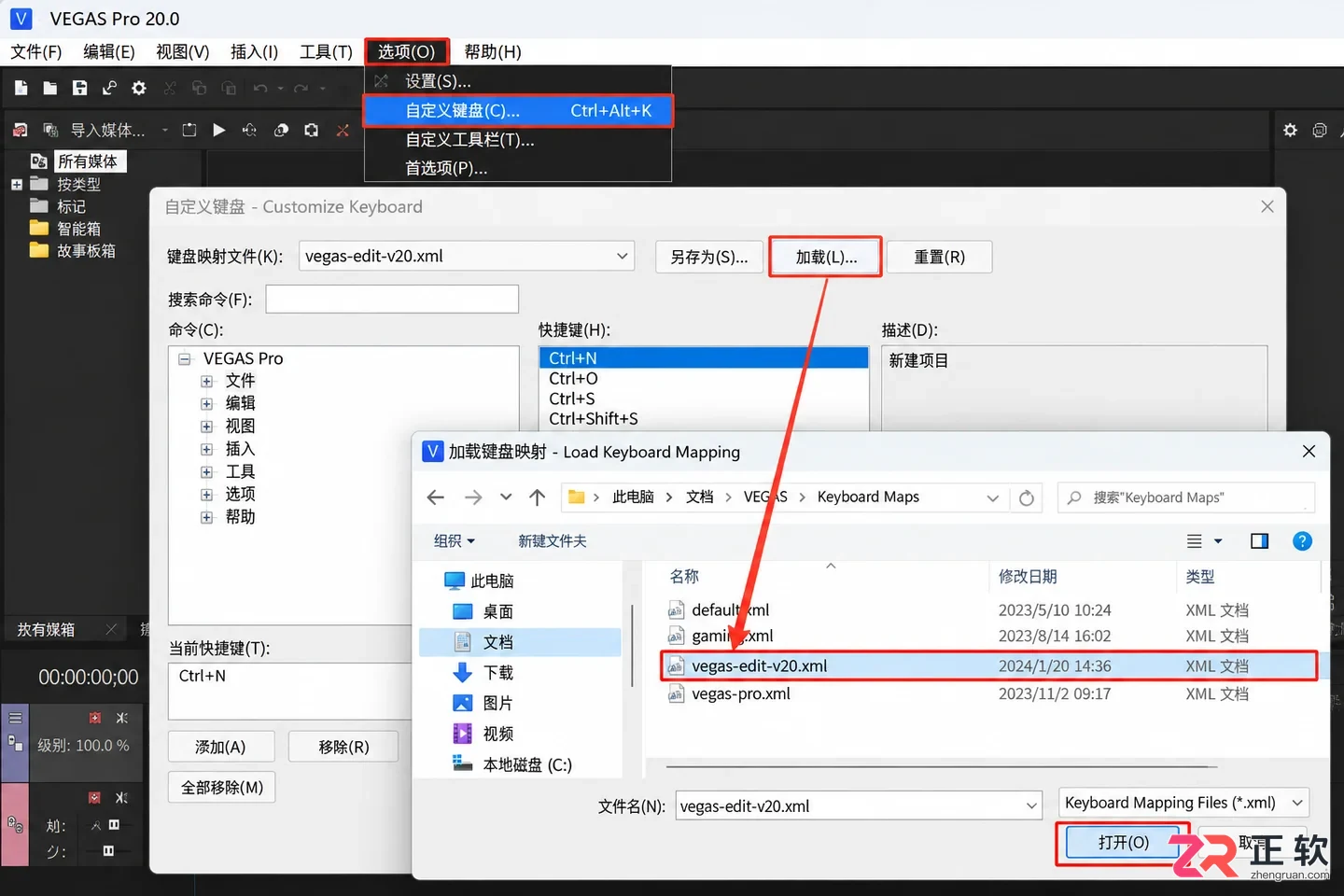Viewport: 1344px width, 896px height.
Task: Click the 打开(O) button
Action: [1124, 843]
